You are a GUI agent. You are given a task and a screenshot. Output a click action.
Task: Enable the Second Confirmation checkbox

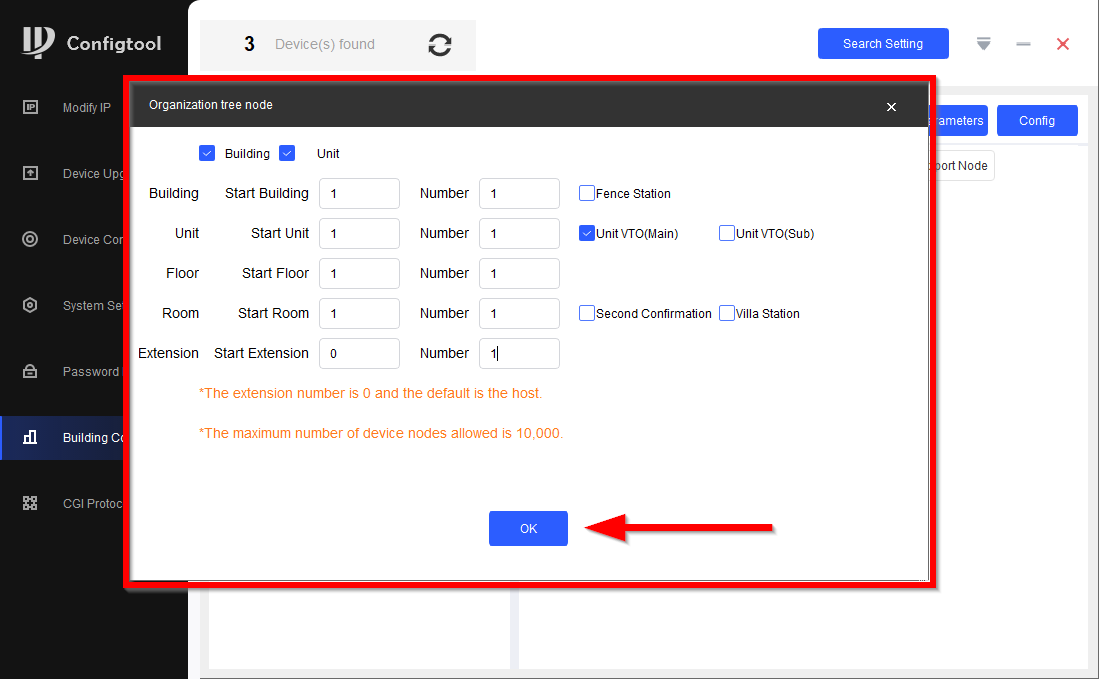pos(587,313)
